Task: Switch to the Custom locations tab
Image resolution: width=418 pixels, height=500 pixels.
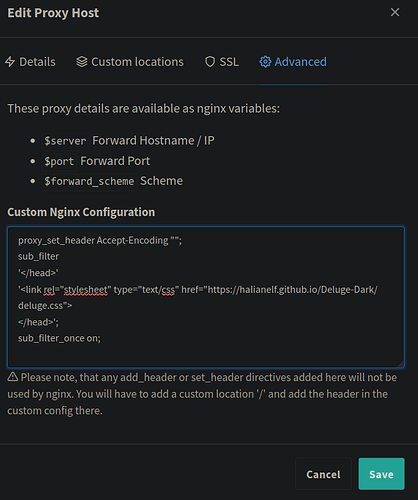Action: tap(130, 62)
